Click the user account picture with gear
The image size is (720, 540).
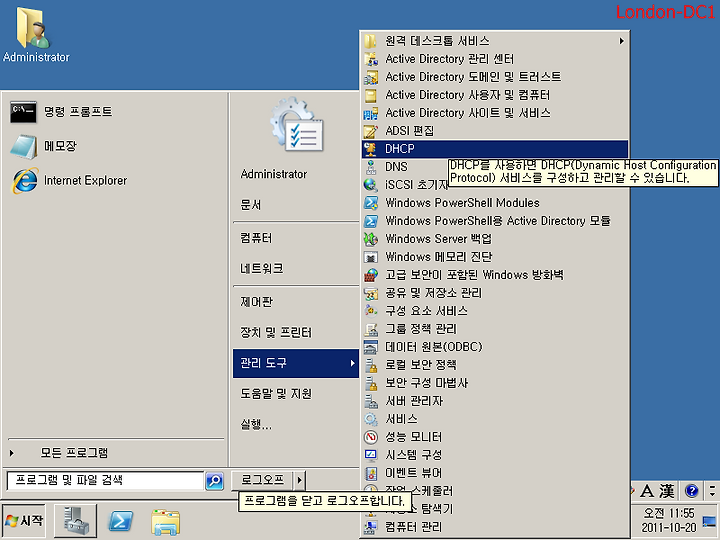(296, 124)
